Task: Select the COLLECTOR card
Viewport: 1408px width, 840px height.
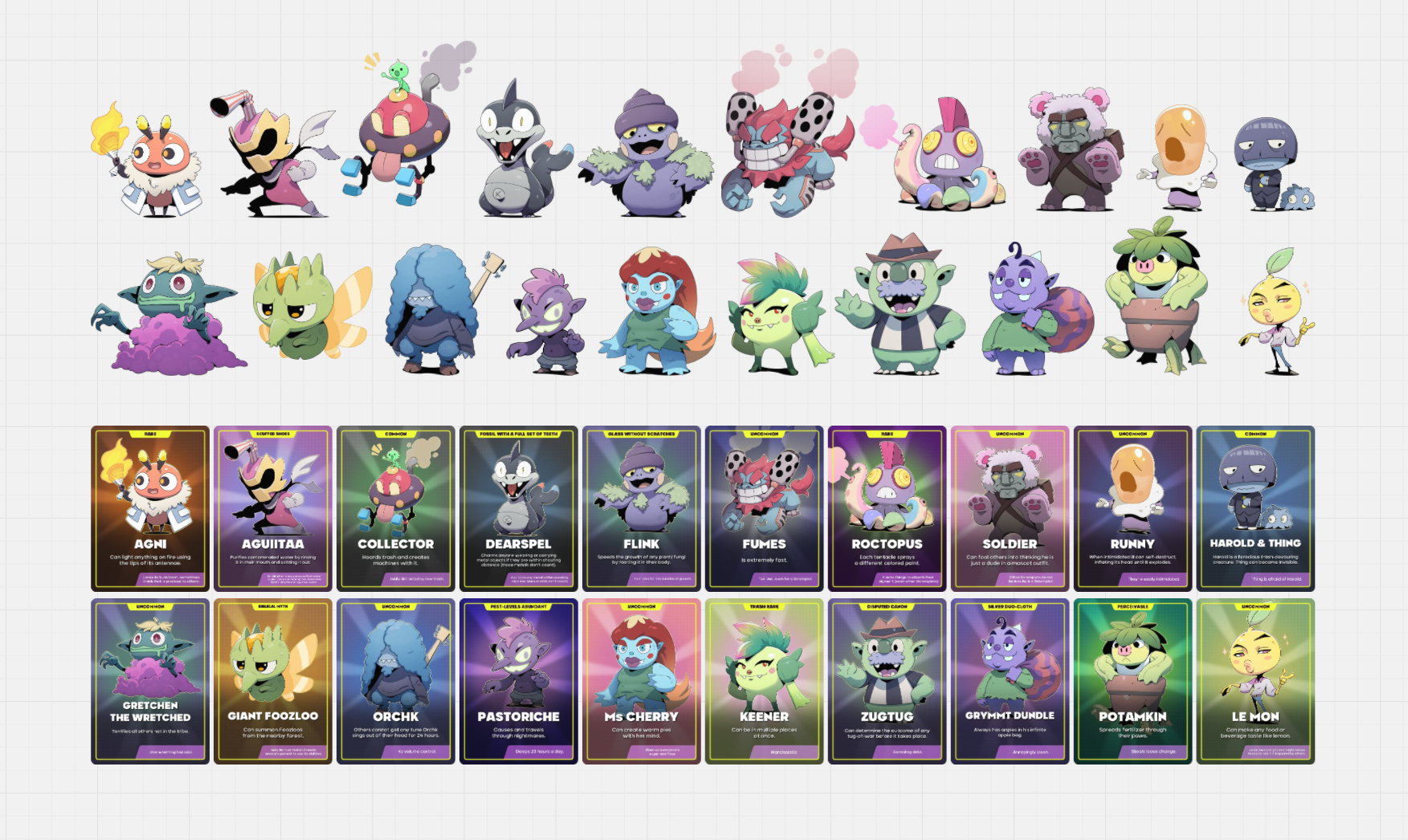Action: [x=396, y=508]
